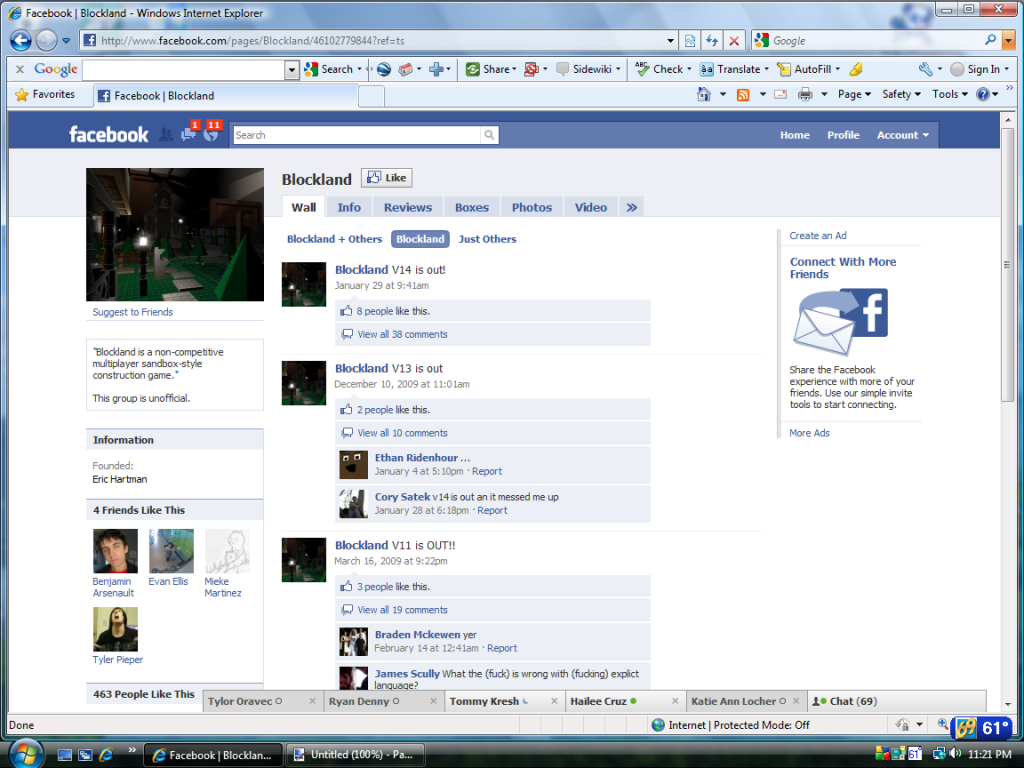
Task: Click "View all 10 comments" link
Action: (402, 433)
